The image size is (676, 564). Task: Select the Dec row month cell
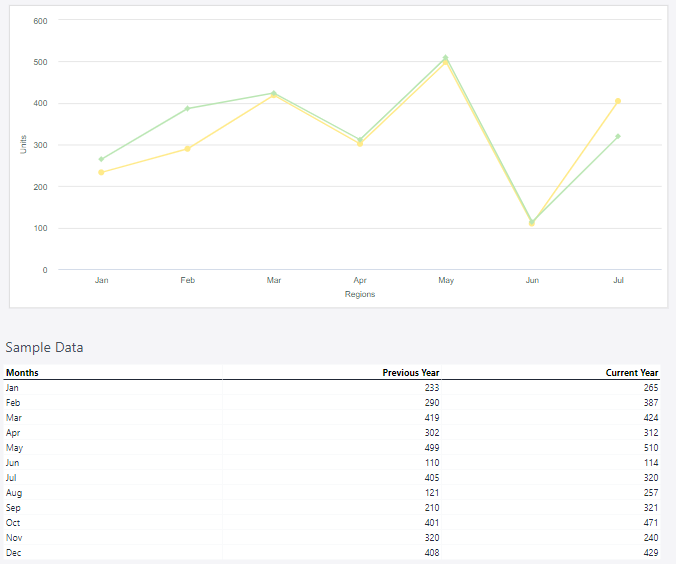(x=13, y=553)
